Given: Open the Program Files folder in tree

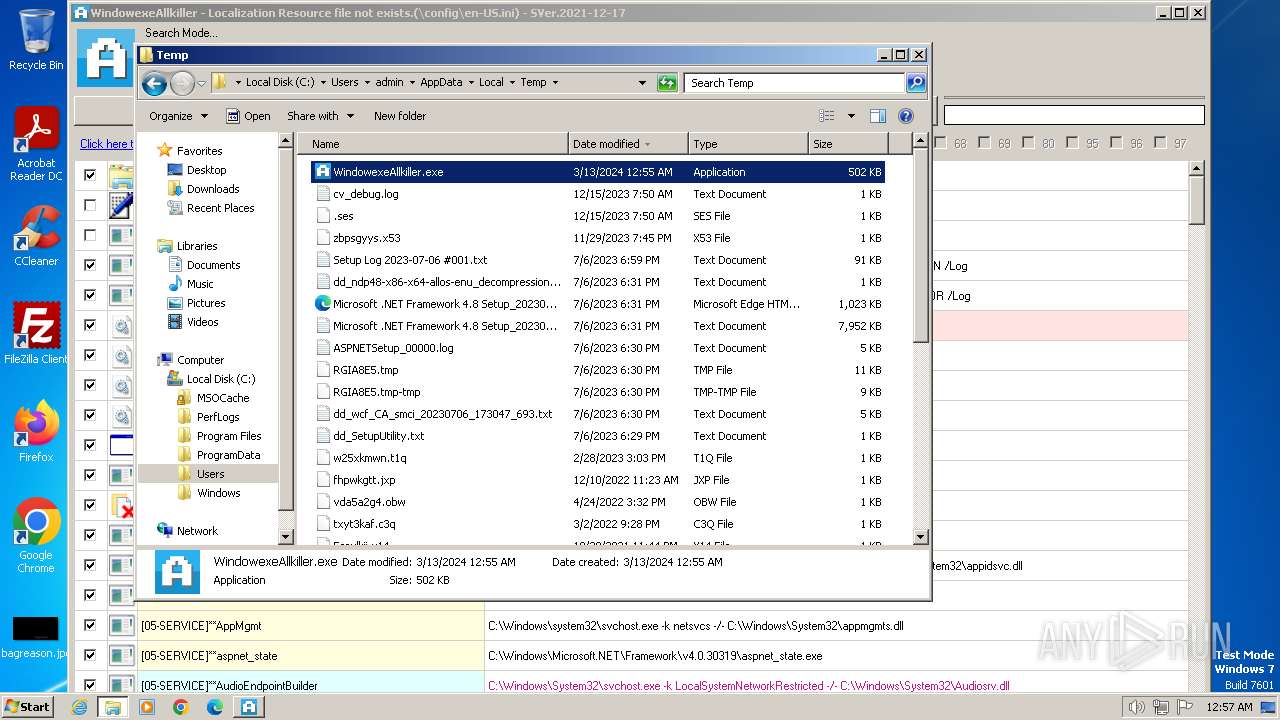Looking at the screenshot, I should click(229, 436).
